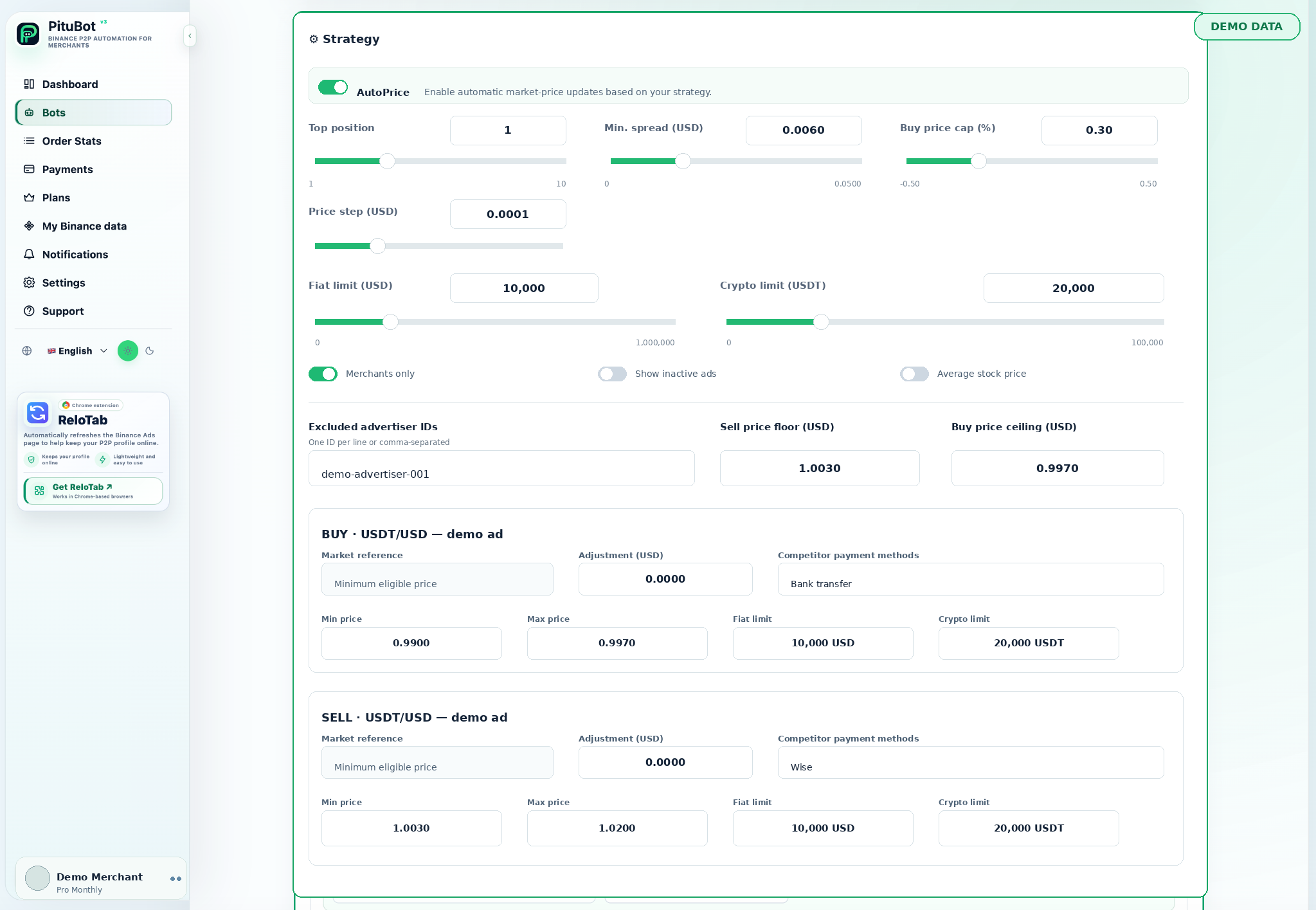Switch to light theme sun icon

(x=128, y=350)
